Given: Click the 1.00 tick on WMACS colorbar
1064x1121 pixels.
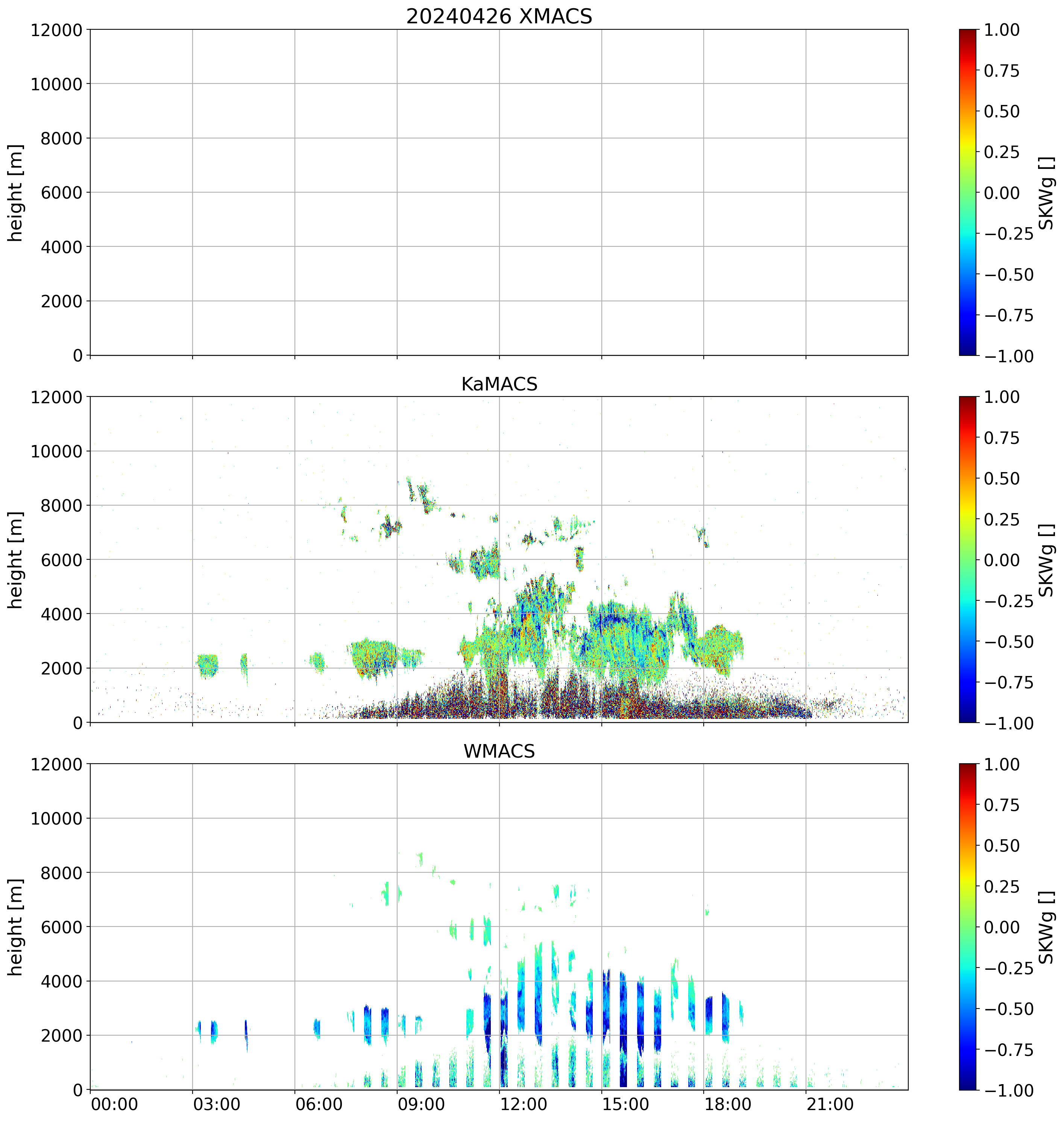Looking at the screenshot, I should pos(1001,764).
